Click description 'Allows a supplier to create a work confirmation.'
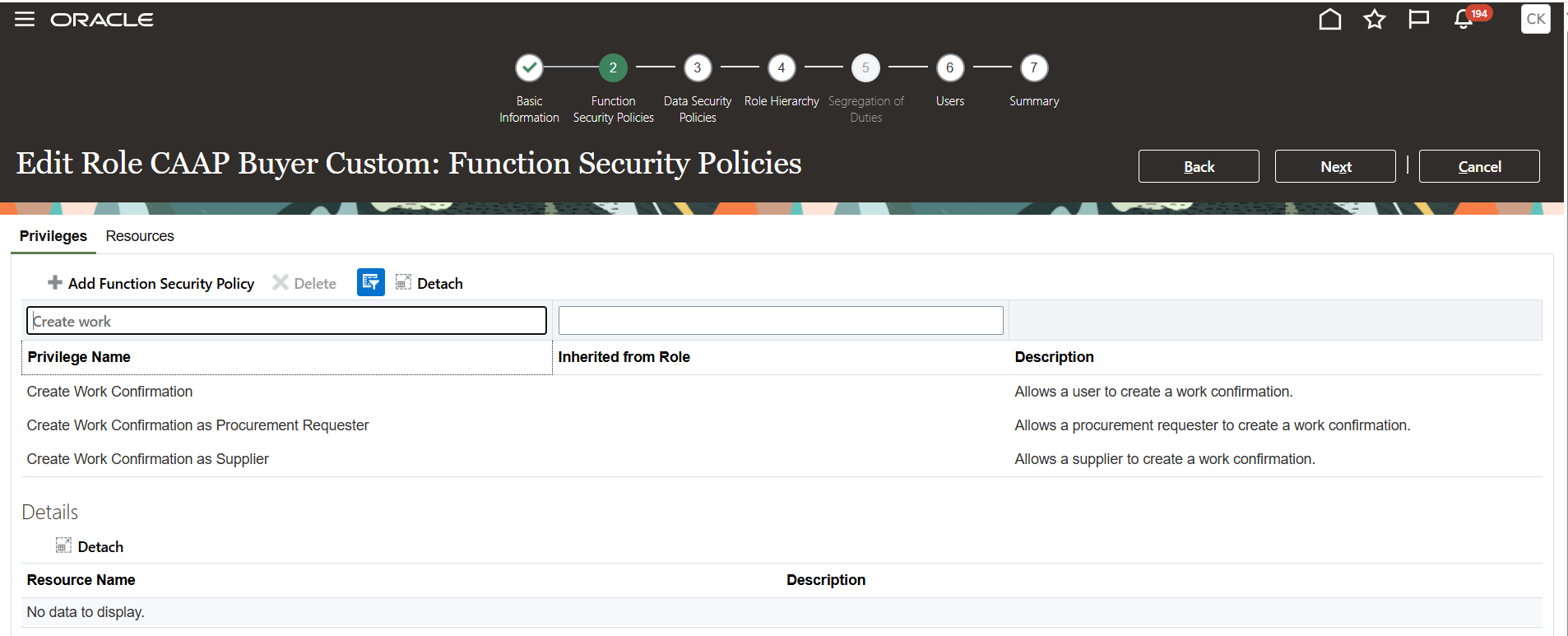 coord(1165,459)
